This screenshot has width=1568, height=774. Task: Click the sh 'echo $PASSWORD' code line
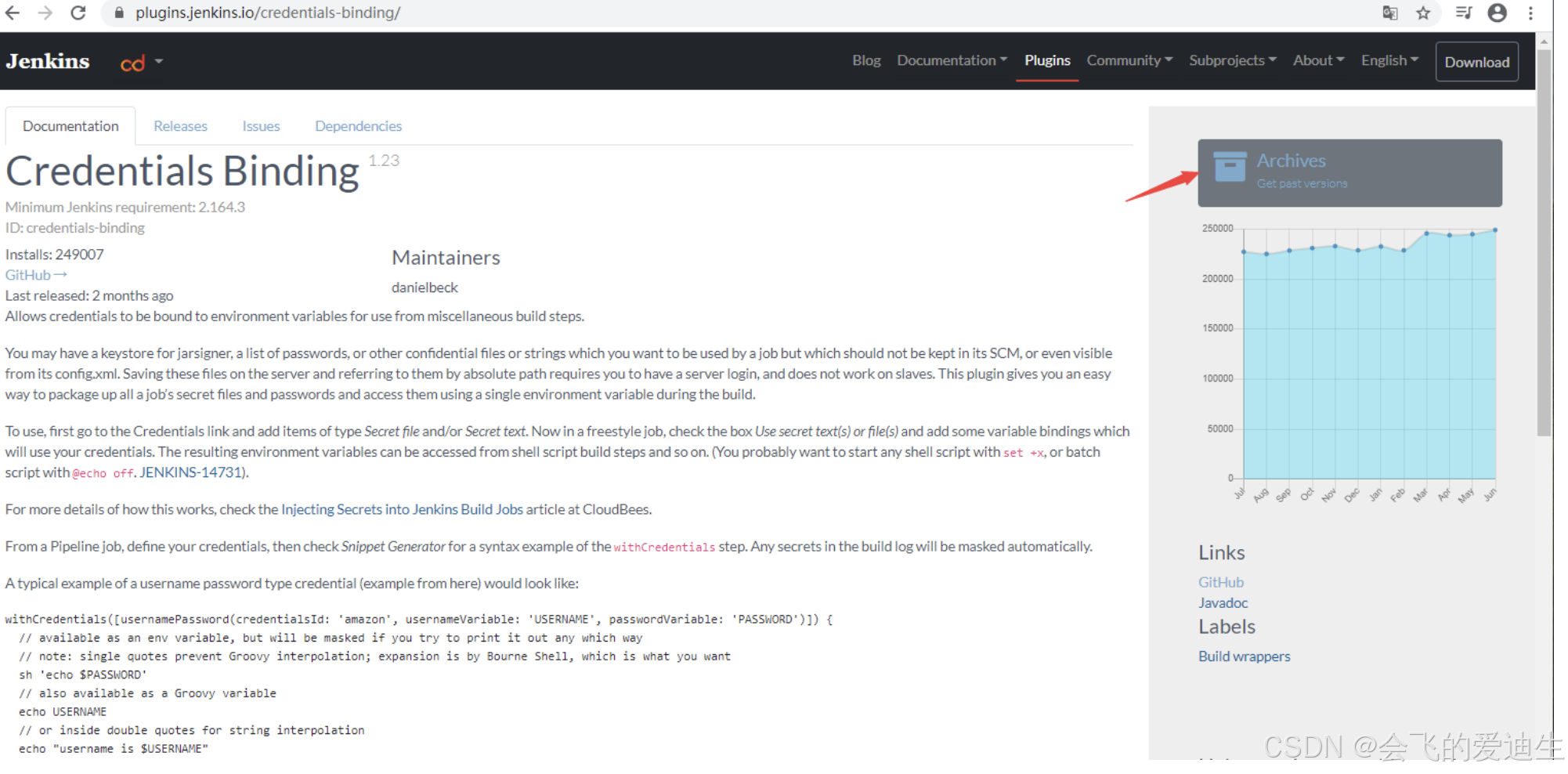83,675
